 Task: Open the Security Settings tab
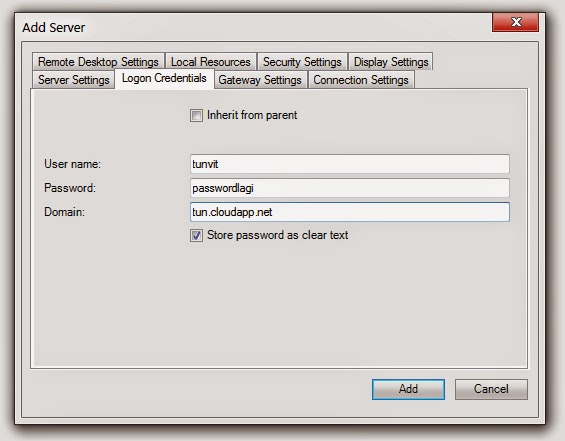pos(302,62)
